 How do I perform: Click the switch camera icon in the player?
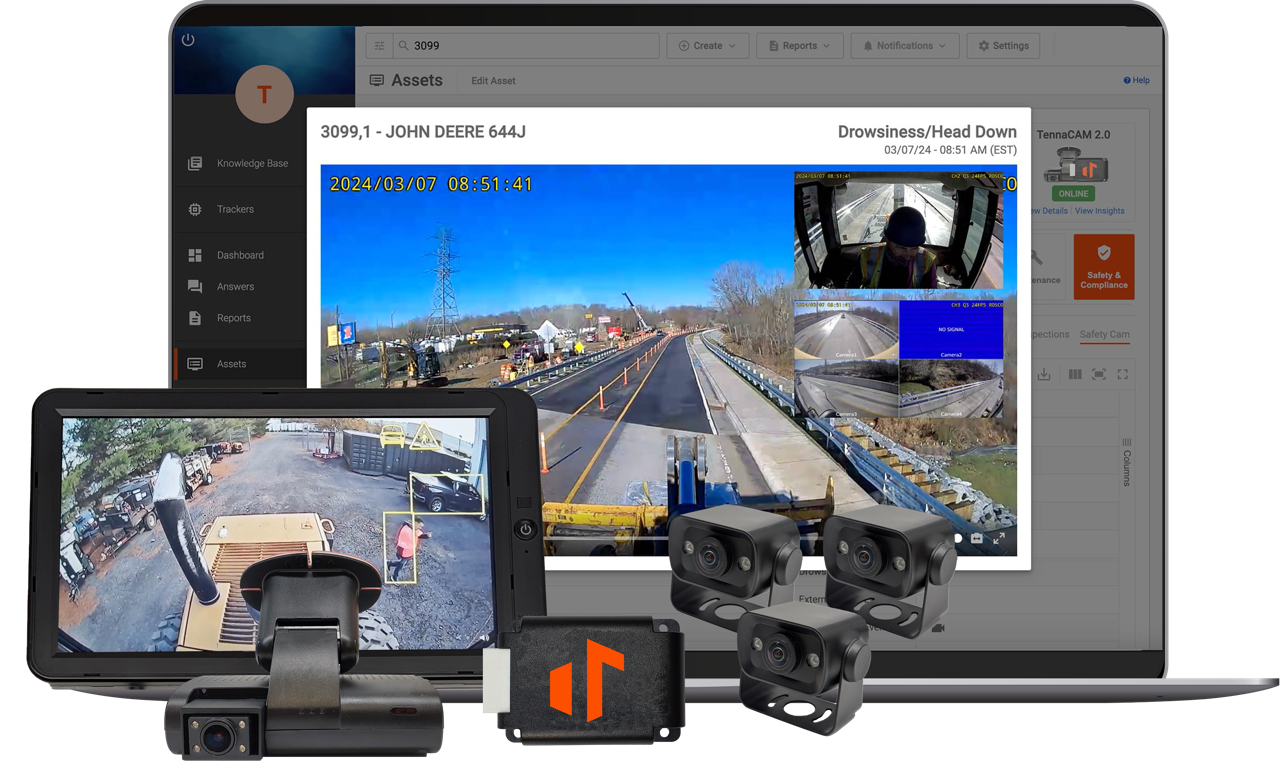(x=977, y=538)
